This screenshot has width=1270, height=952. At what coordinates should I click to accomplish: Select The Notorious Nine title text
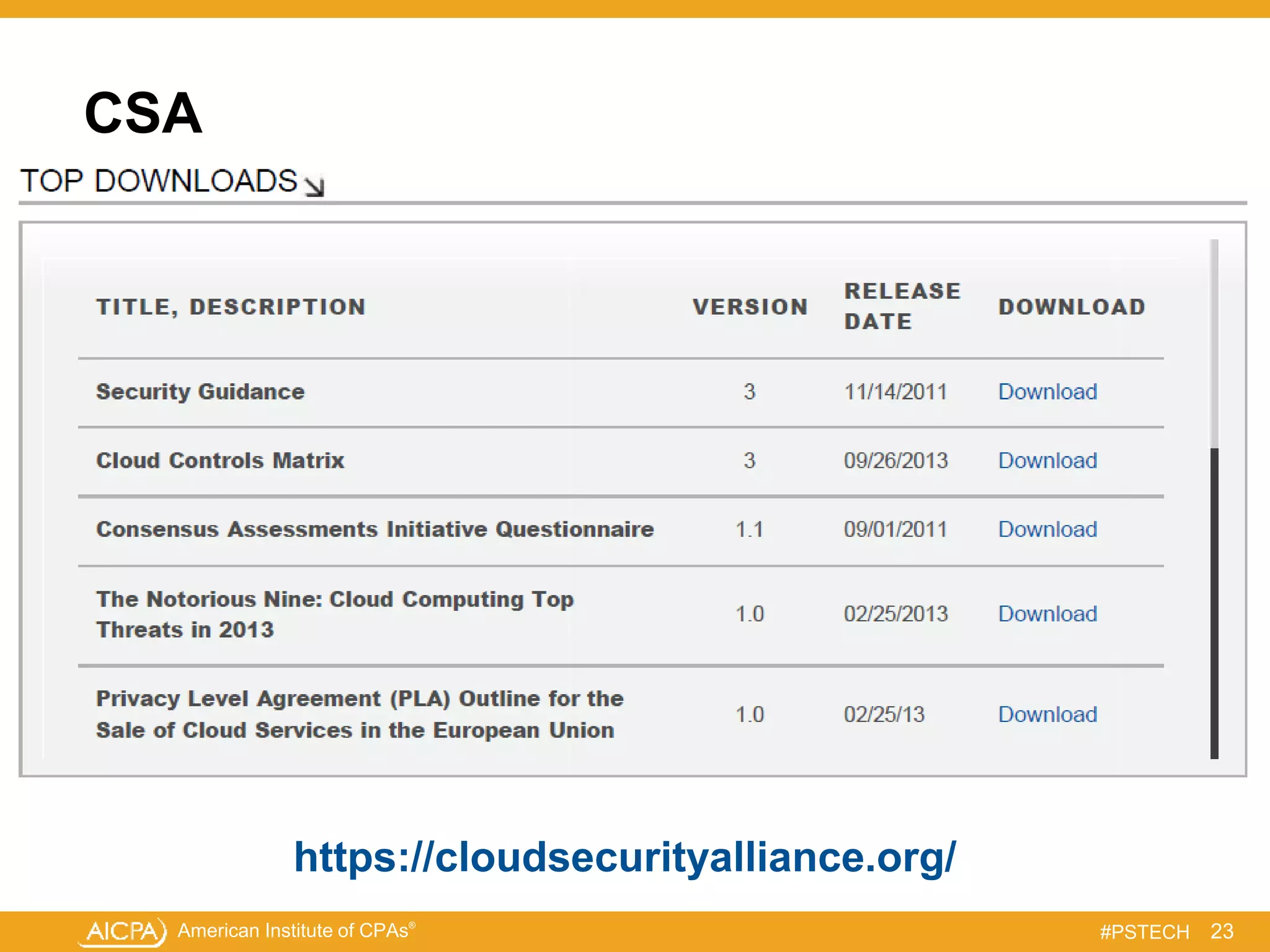tap(335, 614)
